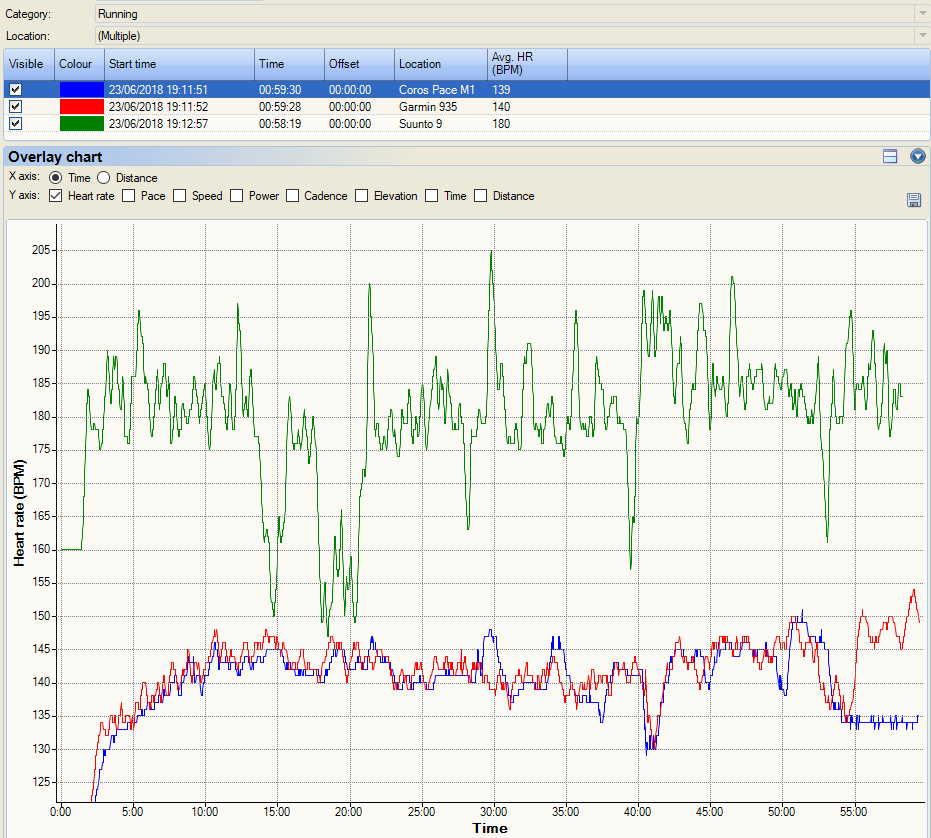Open the Category dropdown showing Running
This screenshot has height=838, width=931.
[921, 14]
